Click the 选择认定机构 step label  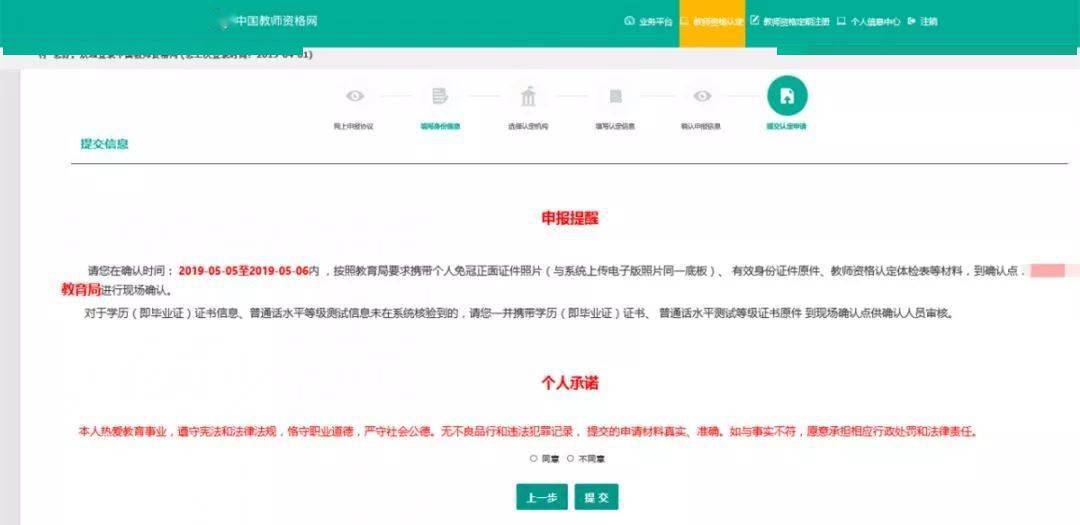[x=528, y=127]
